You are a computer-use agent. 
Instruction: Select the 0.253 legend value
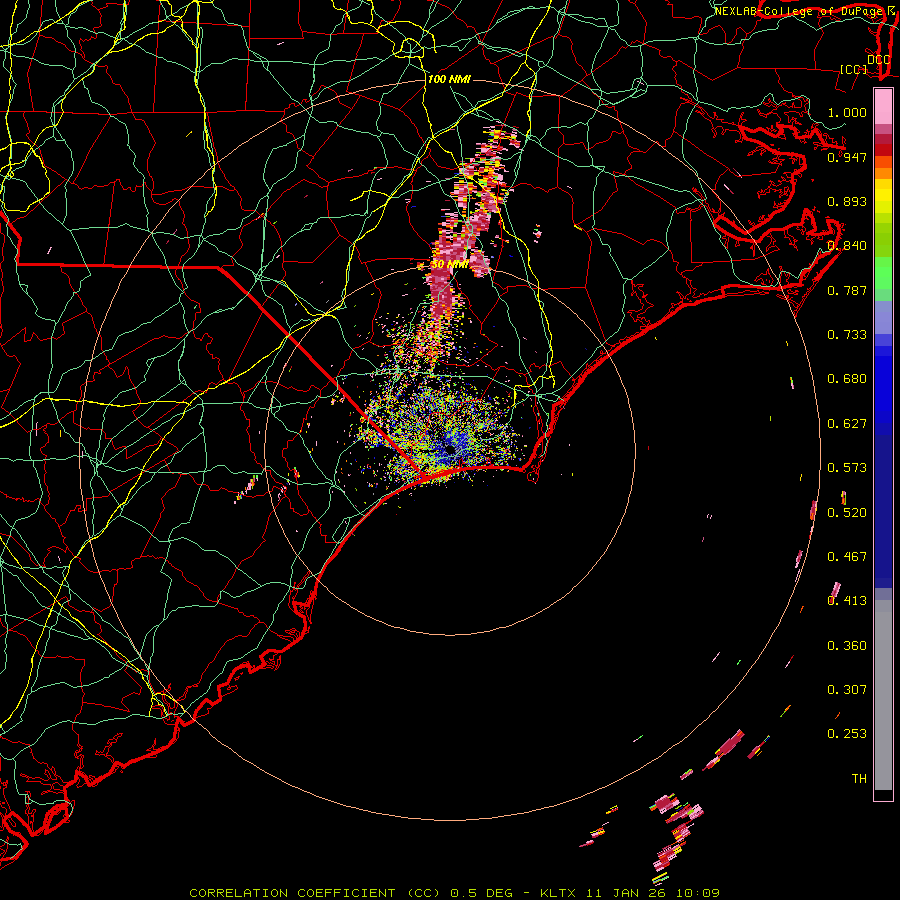tap(847, 734)
